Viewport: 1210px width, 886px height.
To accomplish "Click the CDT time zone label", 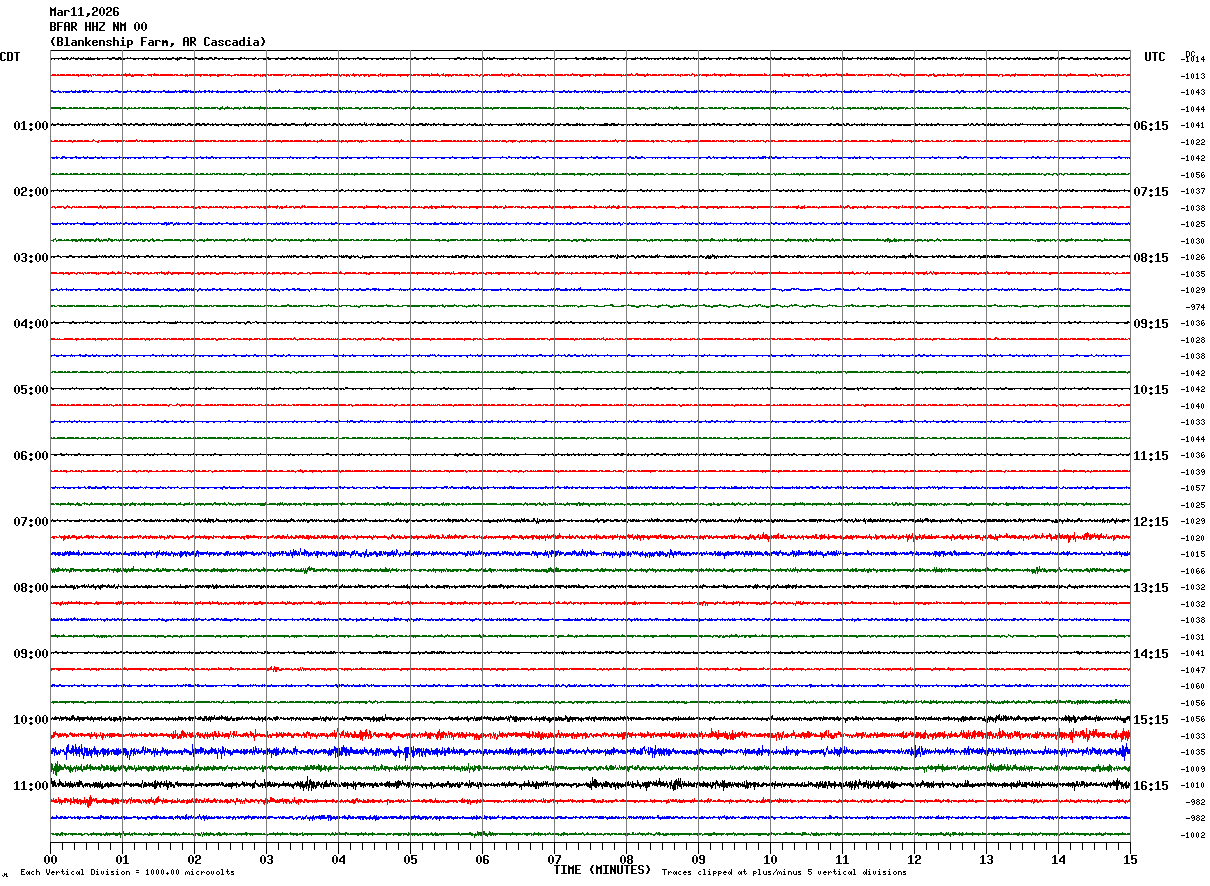I will tap(10, 57).
